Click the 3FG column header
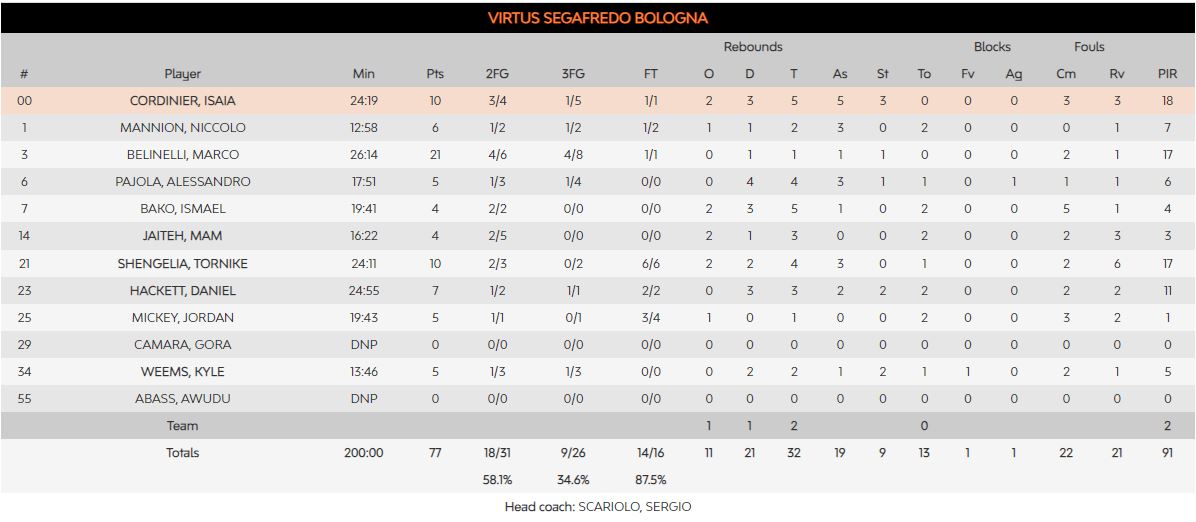Image resolution: width=1196 pixels, height=522 pixels. (574, 74)
